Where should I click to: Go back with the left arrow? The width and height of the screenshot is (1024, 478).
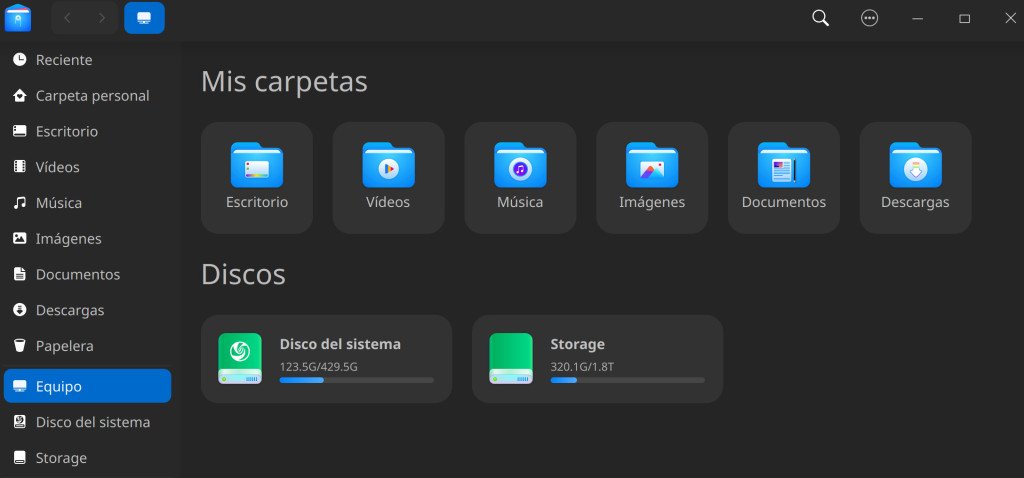tap(67, 18)
